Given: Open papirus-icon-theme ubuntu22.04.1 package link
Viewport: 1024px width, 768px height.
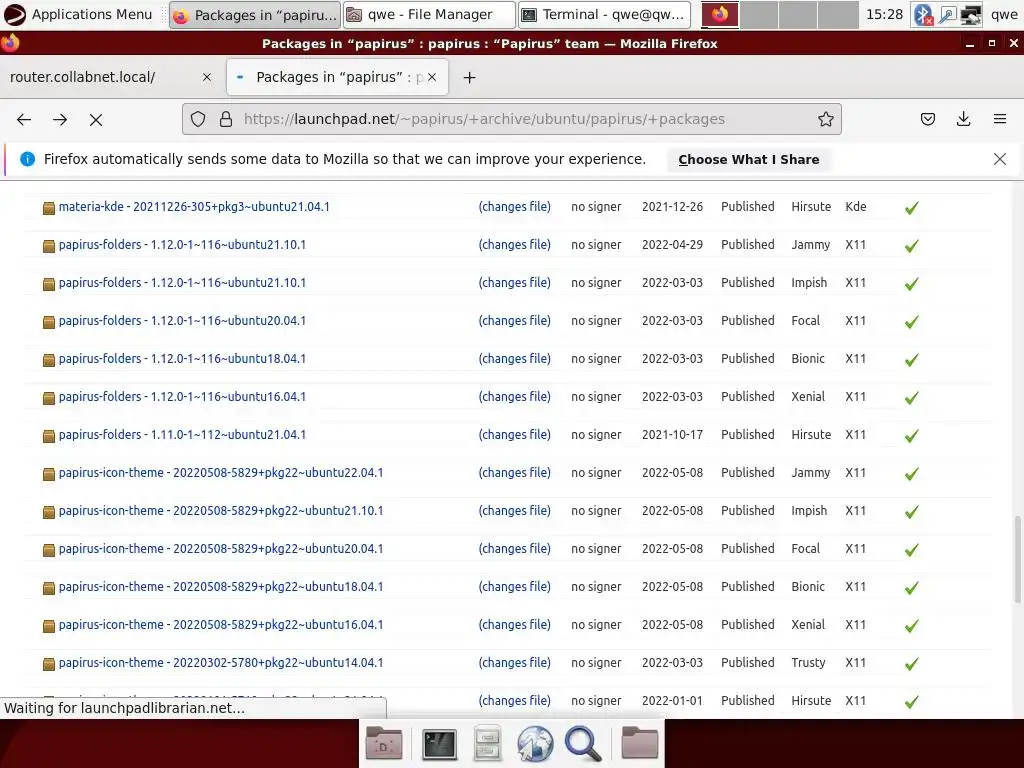Looking at the screenshot, I should tap(221, 473).
